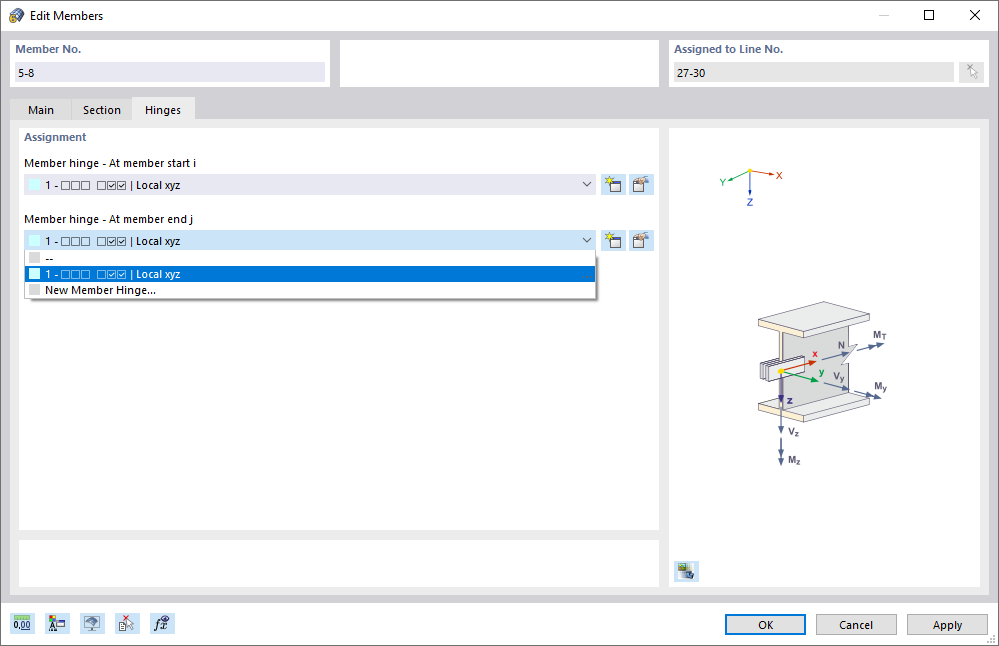Image resolution: width=999 pixels, height=646 pixels.
Task: Choose New Member Hinge from the open list
Action: (100, 289)
